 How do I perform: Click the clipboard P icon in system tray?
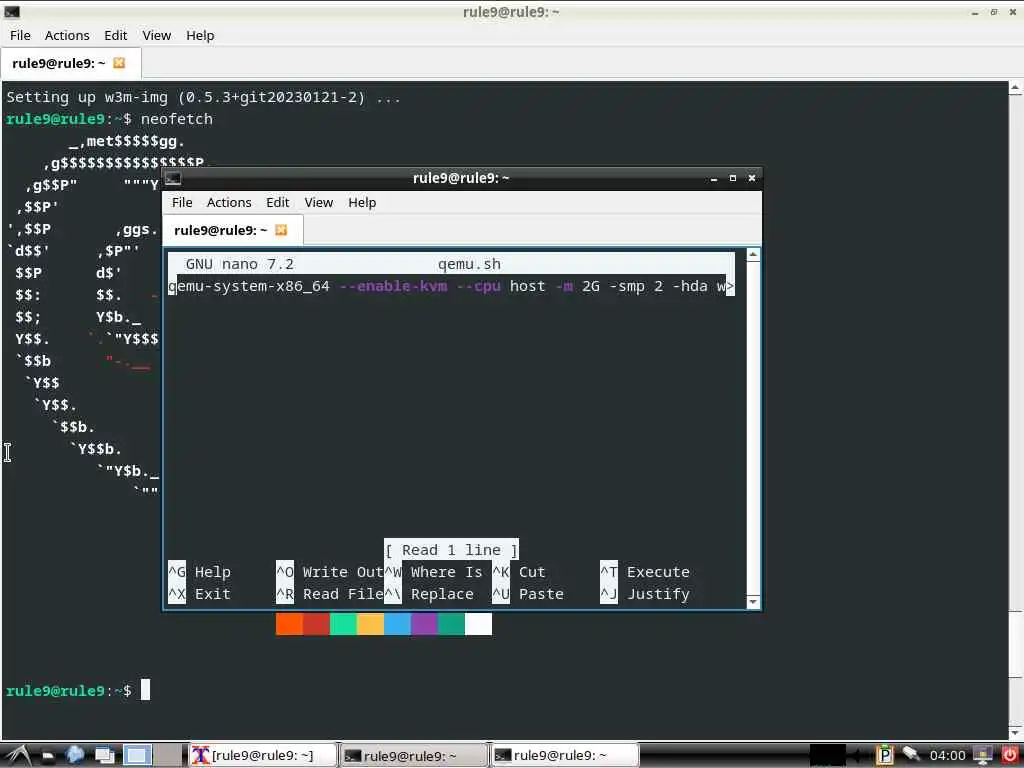pos(885,755)
